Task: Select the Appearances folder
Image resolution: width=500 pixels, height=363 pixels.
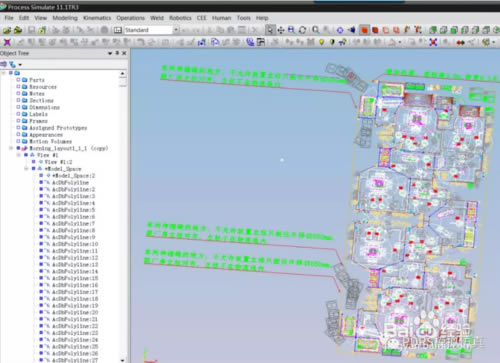Action: point(46,135)
